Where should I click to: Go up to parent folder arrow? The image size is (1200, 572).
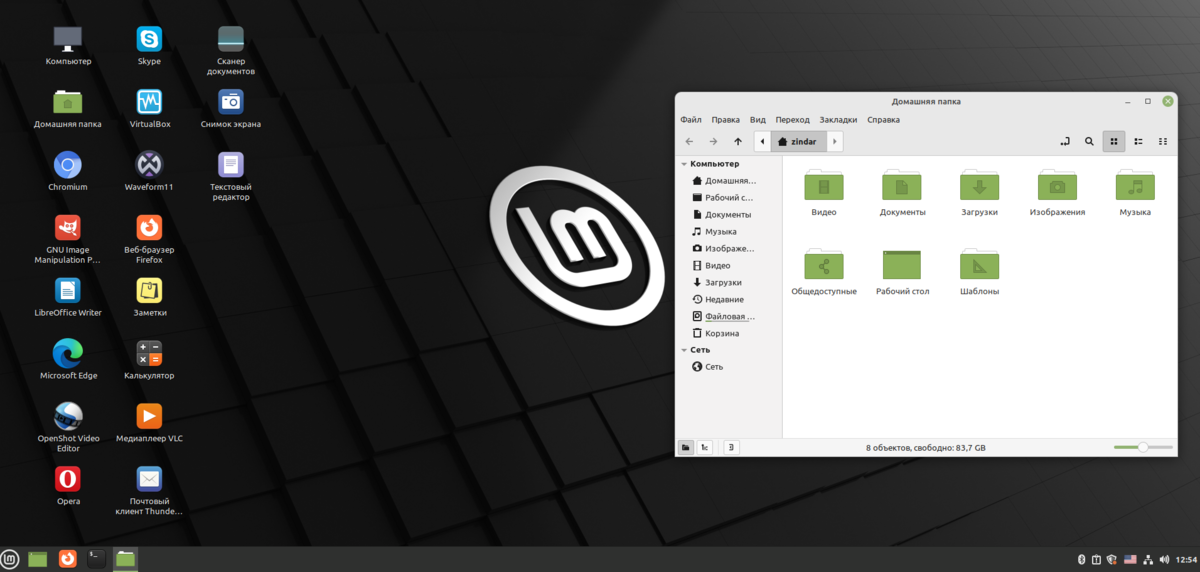click(x=738, y=142)
